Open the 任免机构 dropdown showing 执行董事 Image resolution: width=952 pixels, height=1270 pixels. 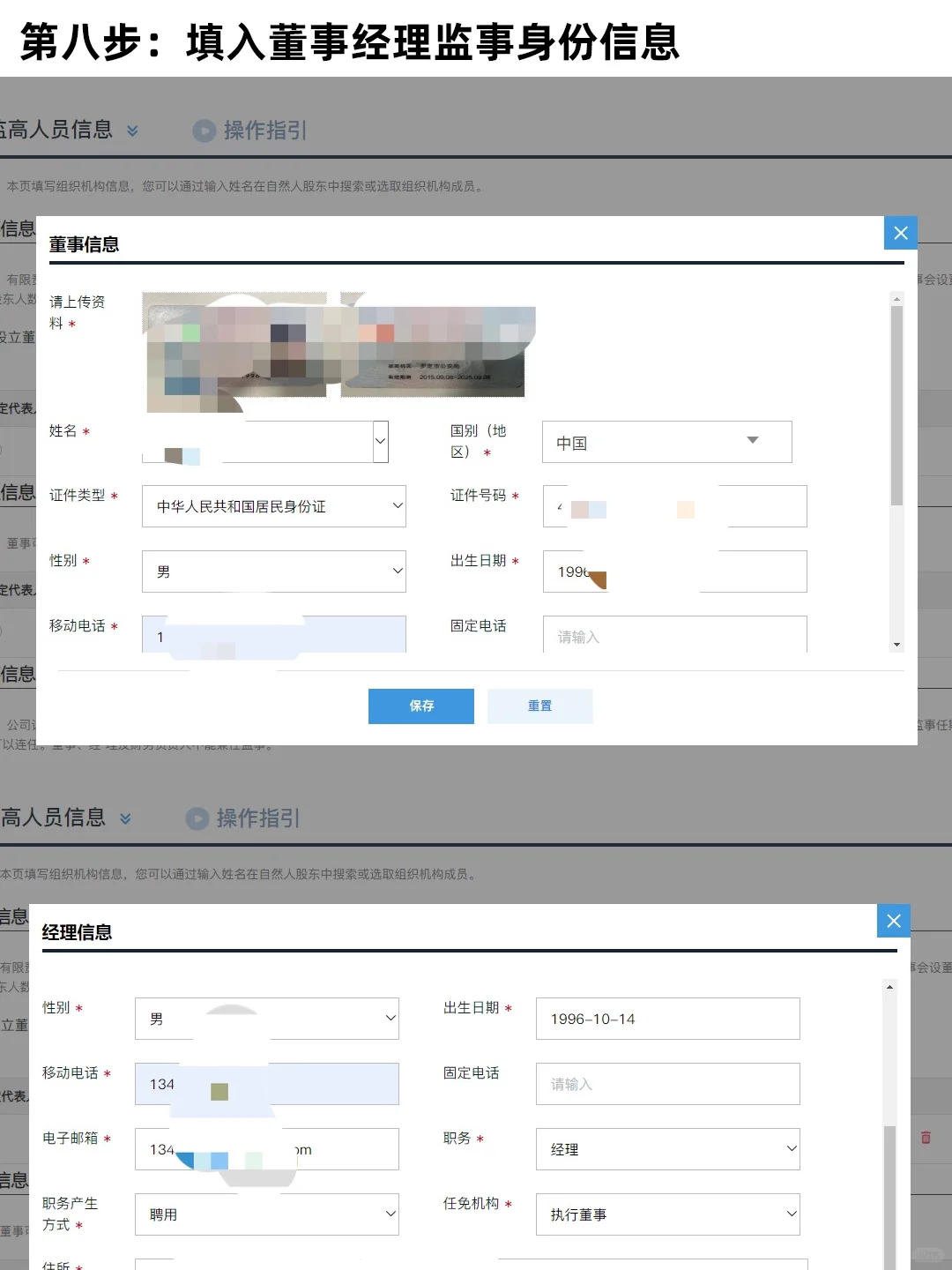click(x=667, y=1214)
